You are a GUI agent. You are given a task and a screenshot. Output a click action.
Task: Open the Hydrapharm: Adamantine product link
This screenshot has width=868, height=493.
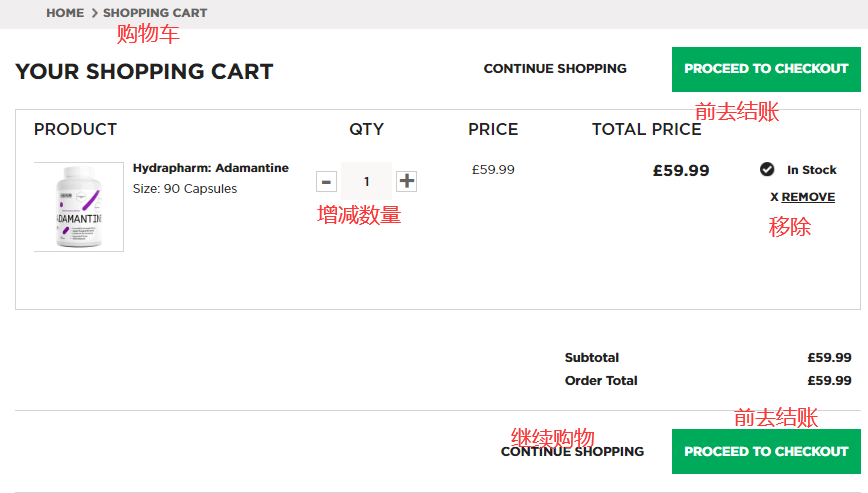tap(211, 168)
